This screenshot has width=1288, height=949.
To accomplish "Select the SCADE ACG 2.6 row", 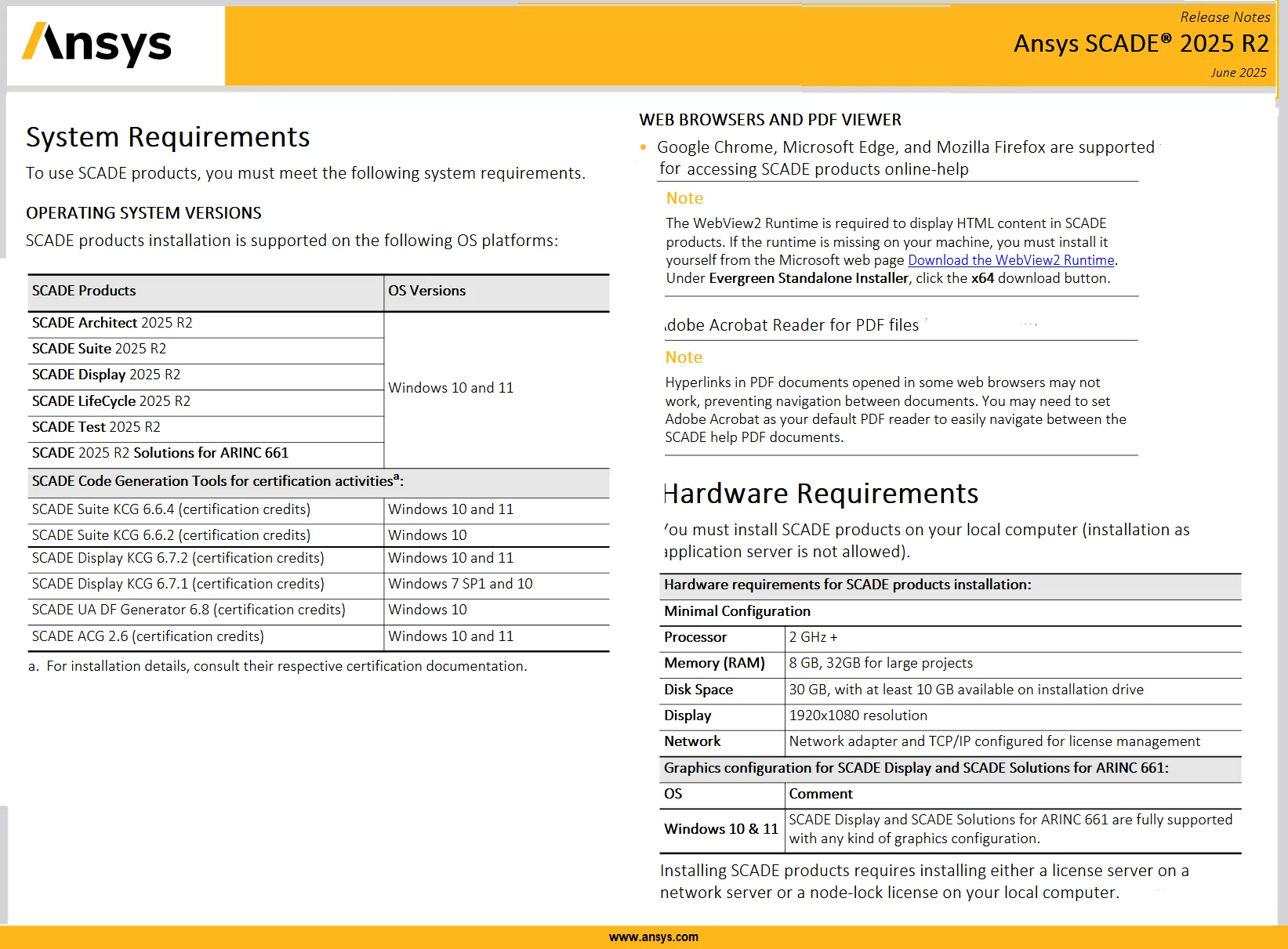I will [x=318, y=636].
